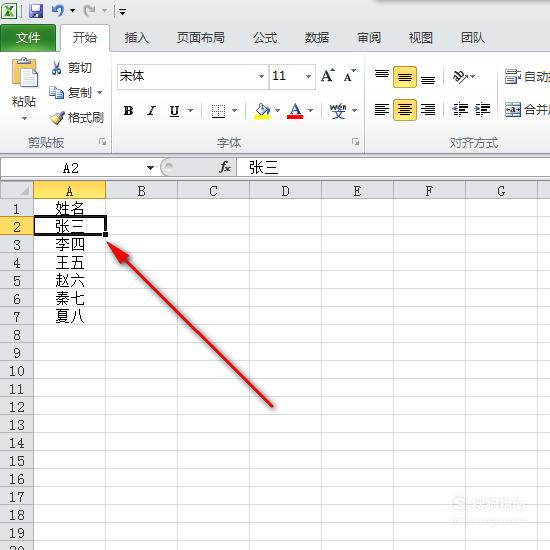
Task: Toggle top vertical alignment
Action: point(382,76)
